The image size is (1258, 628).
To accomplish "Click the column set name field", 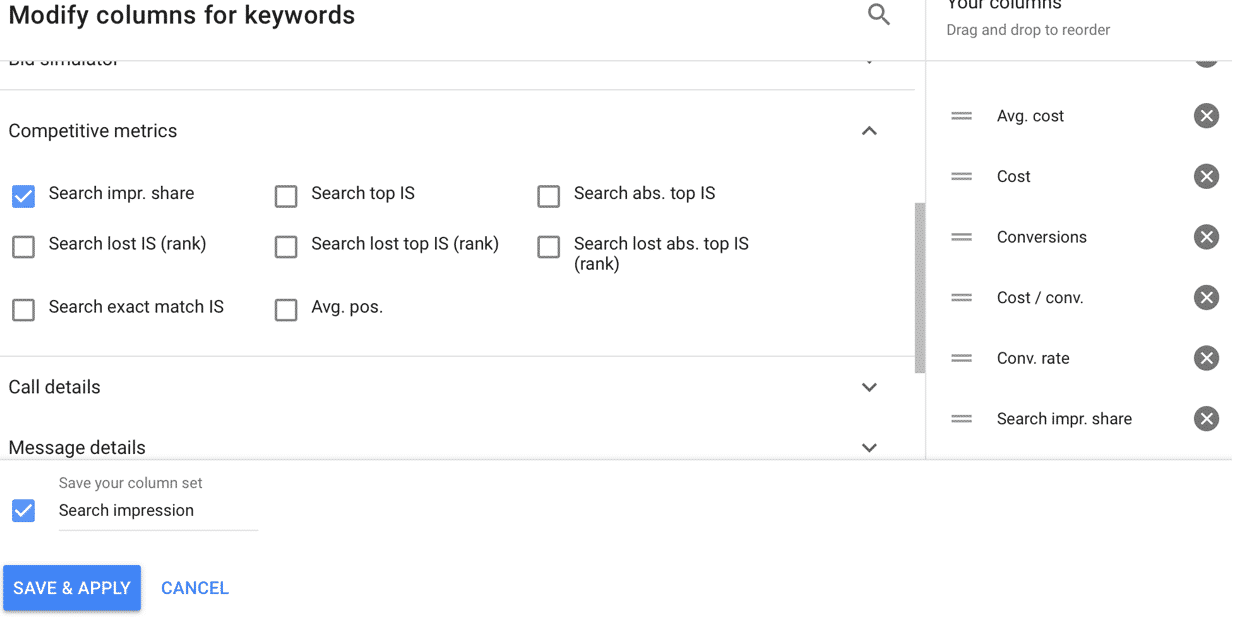I will [x=158, y=511].
